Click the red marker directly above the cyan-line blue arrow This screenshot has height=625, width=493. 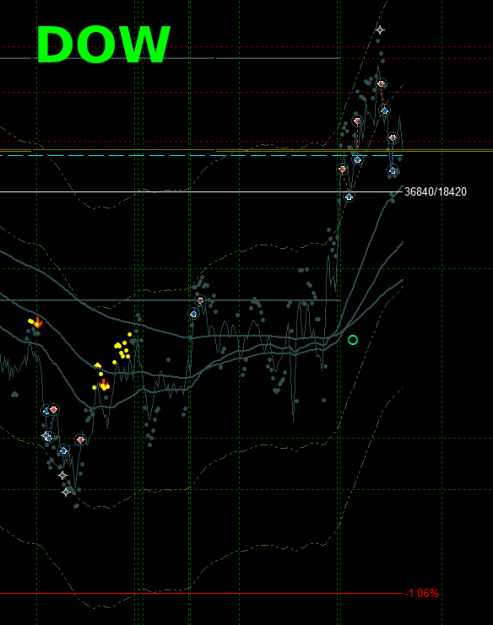357,121
